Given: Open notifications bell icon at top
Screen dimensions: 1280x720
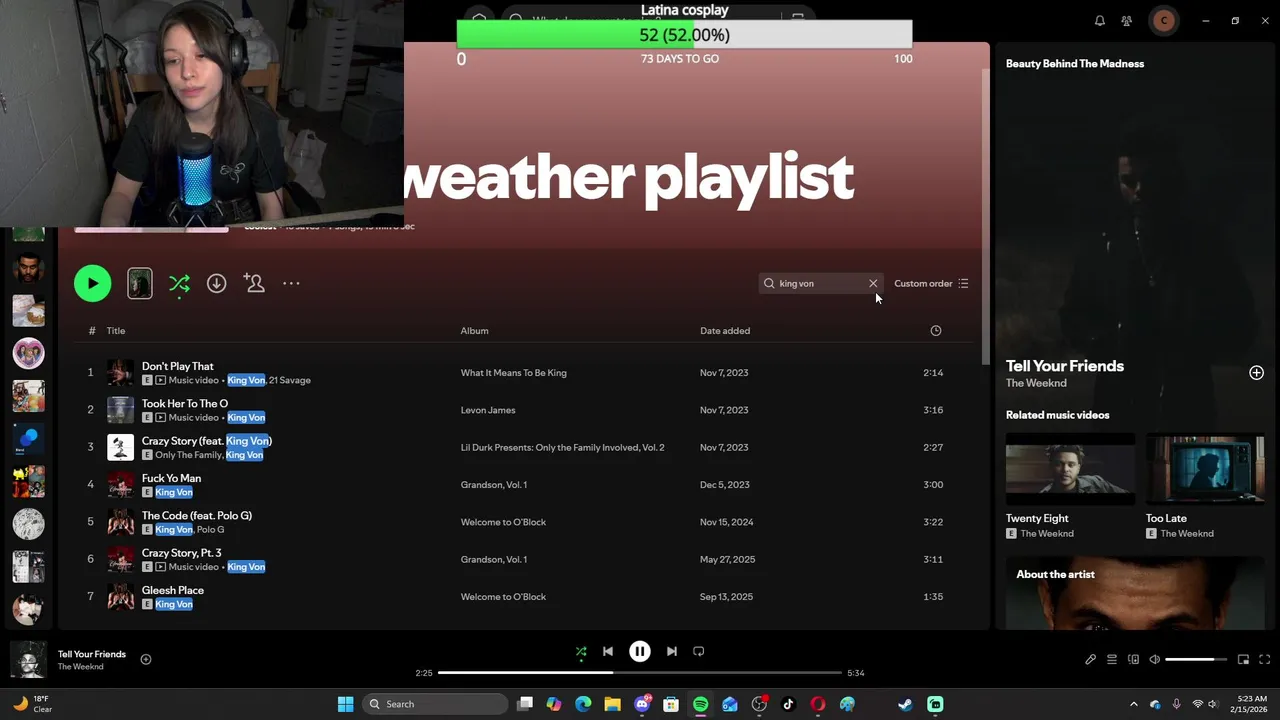Looking at the screenshot, I should [x=1100, y=21].
